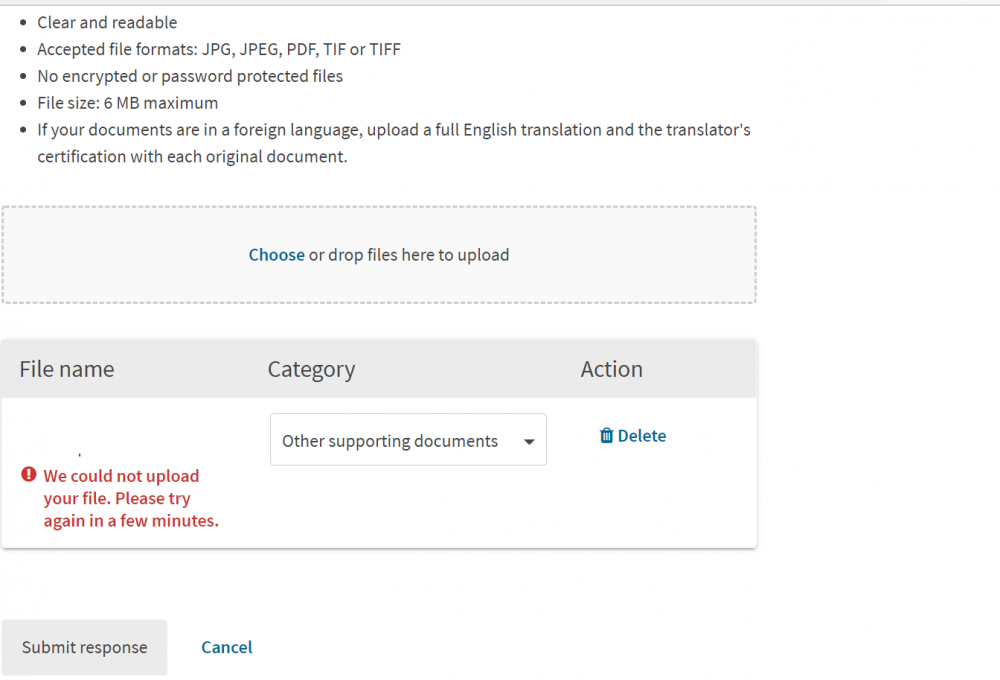This screenshot has height=680, width=1000.
Task: Click the Cancel link
Action: pos(227,647)
